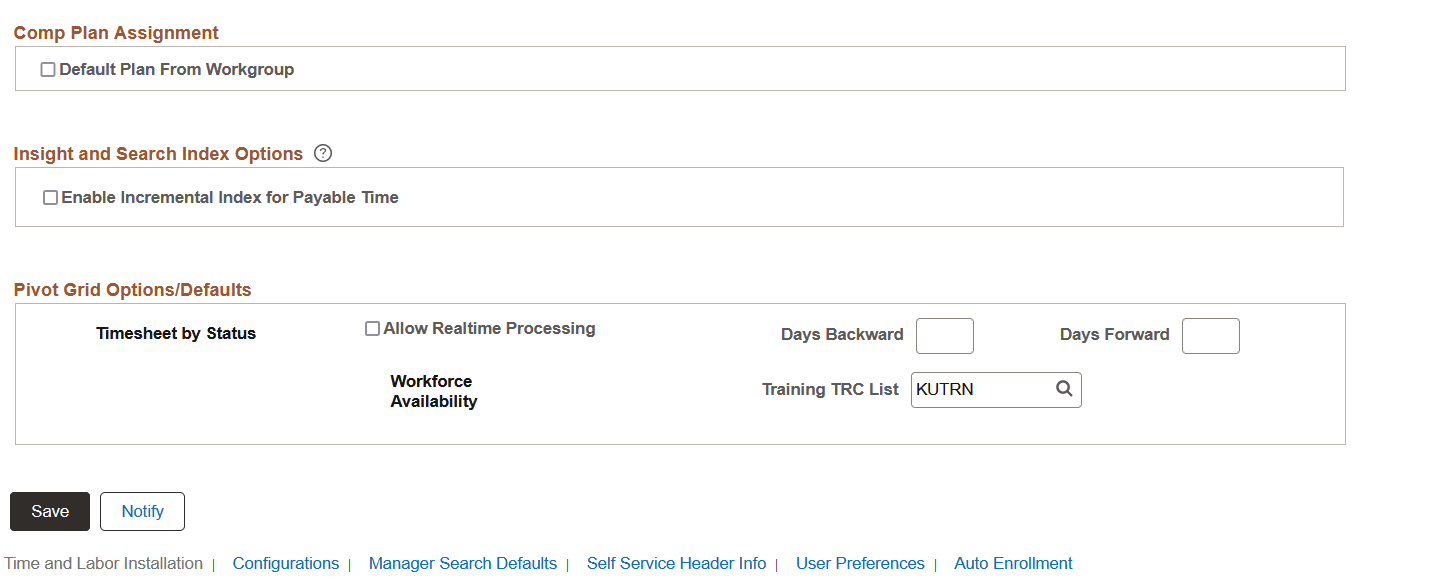Focus the Days Backward field
Viewport: 1440px width, 582px height.
[x=945, y=336]
